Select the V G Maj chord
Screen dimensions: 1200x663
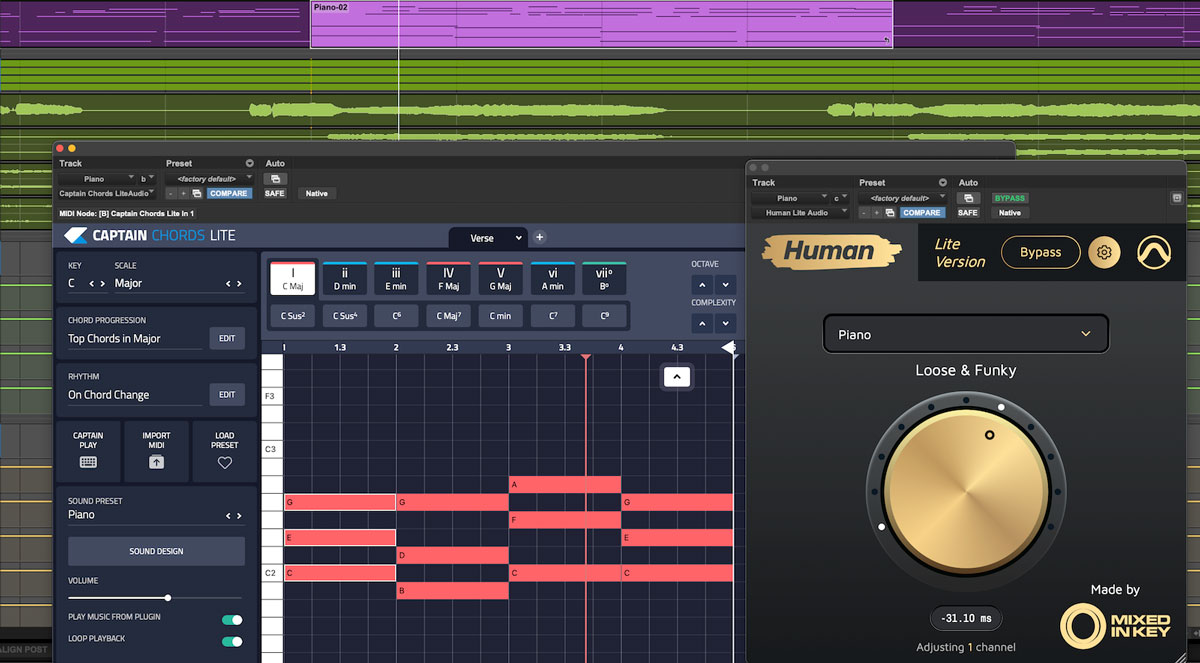[500, 279]
